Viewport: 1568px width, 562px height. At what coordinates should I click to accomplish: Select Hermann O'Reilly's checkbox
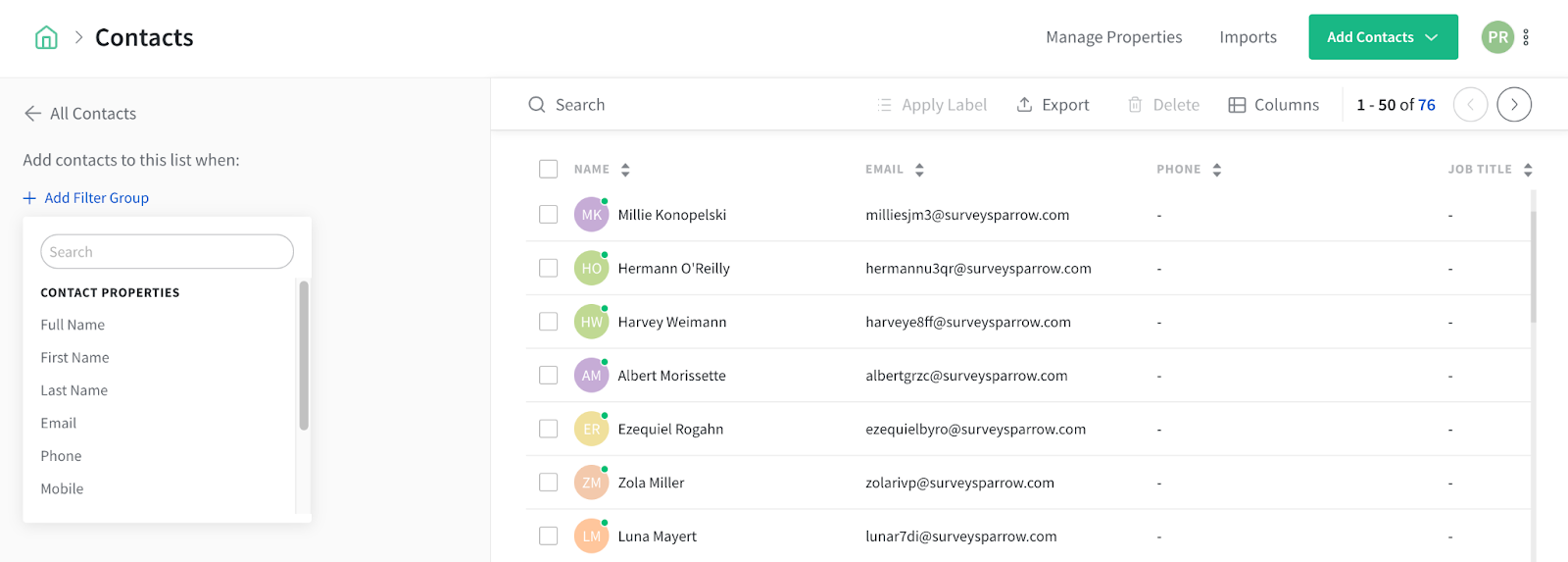coord(549,268)
